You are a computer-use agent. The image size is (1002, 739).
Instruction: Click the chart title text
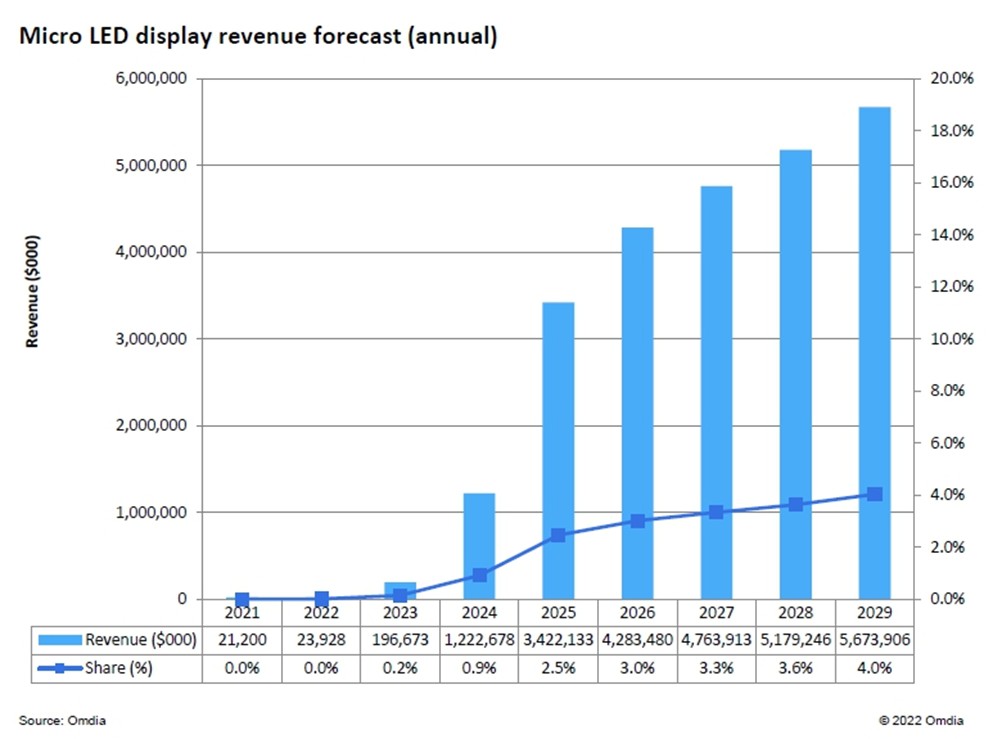(258, 36)
